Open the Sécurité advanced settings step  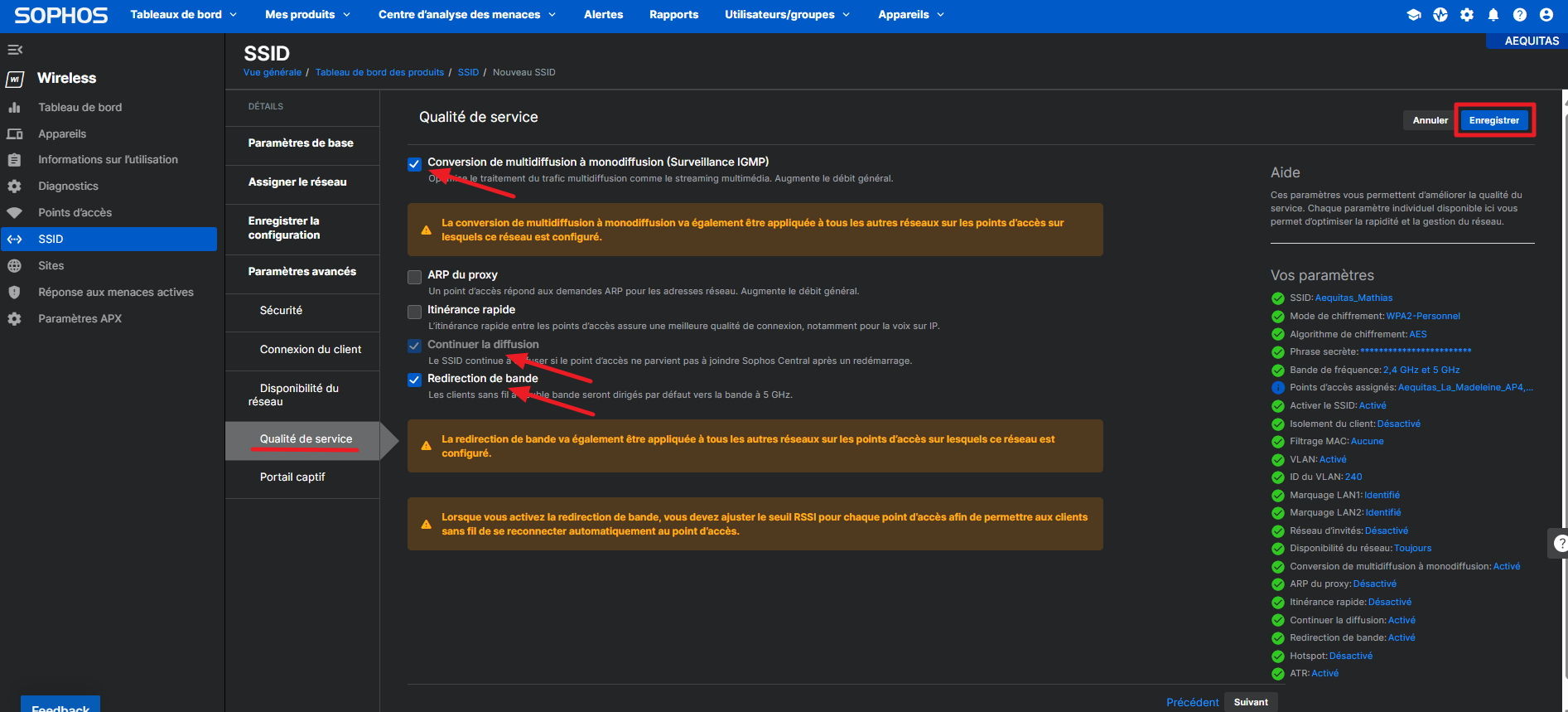point(302,311)
